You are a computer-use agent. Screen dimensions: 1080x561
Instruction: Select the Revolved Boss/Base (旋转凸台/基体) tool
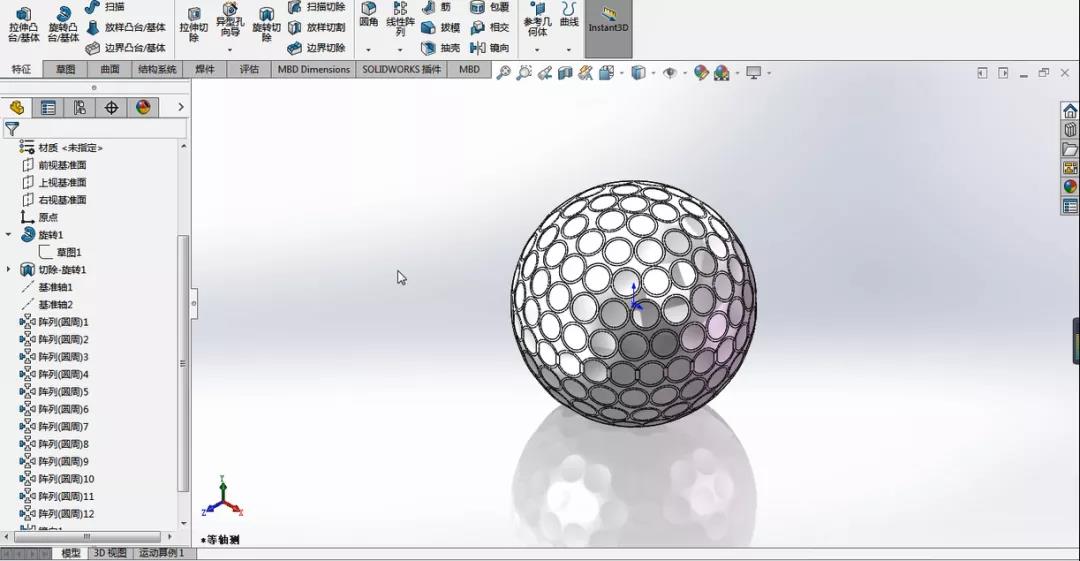point(63,25)
